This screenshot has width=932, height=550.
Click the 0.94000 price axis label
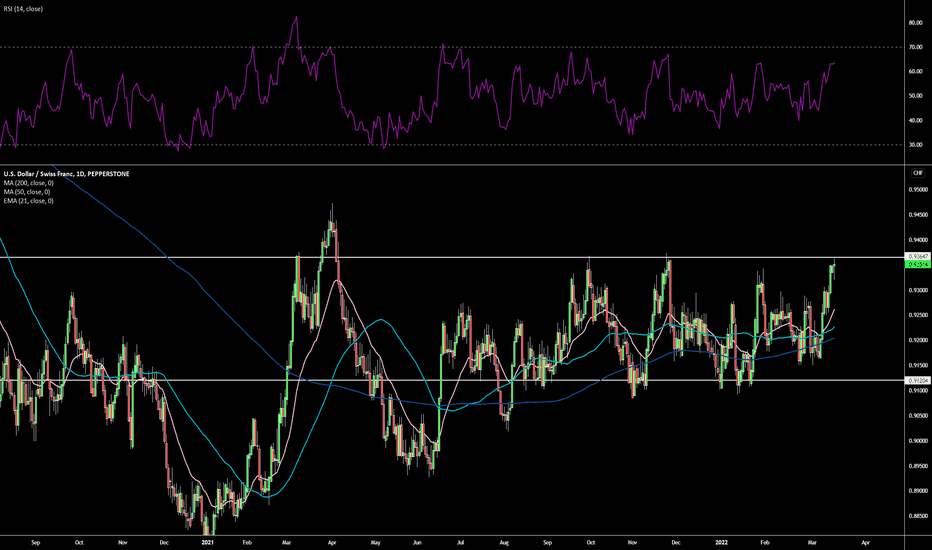pos(917,240)
